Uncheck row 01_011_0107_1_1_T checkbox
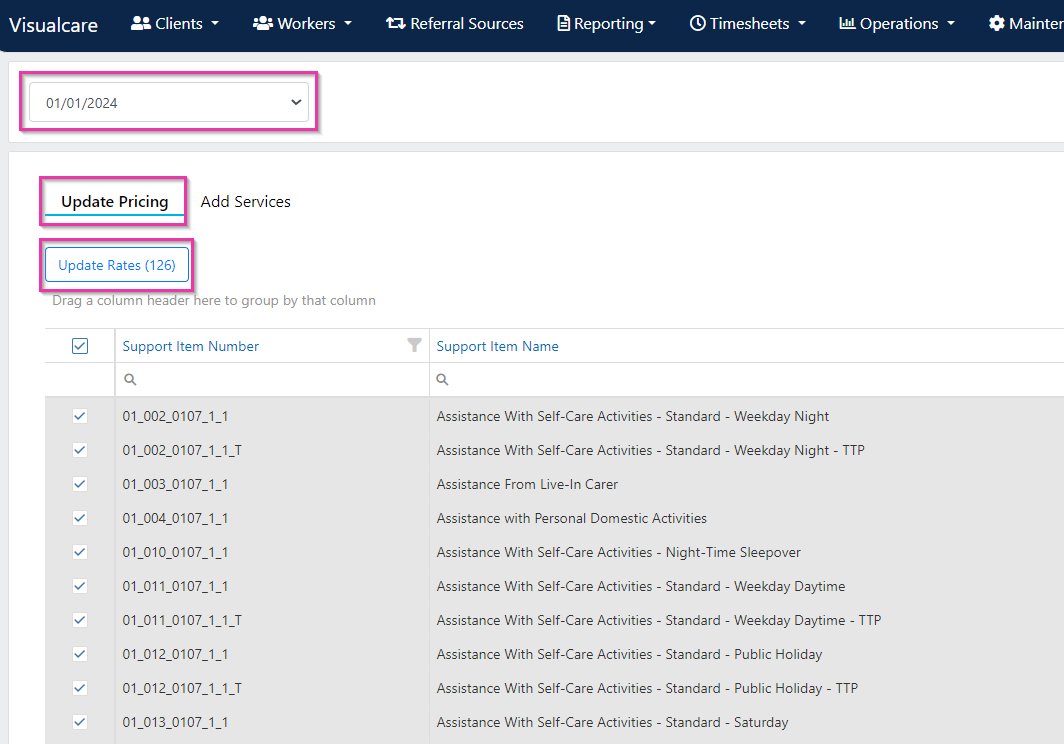1064x744 pixels. 80,620
